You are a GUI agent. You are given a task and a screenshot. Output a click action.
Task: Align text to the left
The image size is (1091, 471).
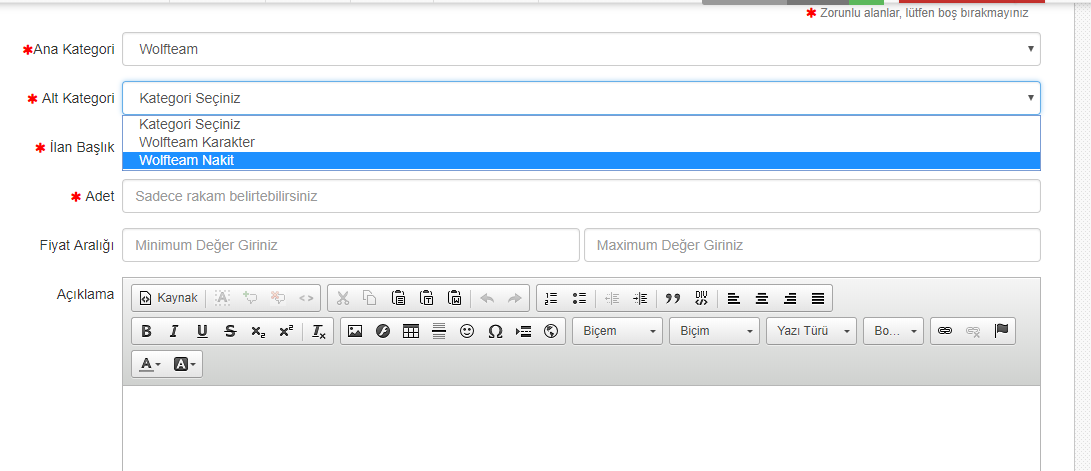point(733,298)
